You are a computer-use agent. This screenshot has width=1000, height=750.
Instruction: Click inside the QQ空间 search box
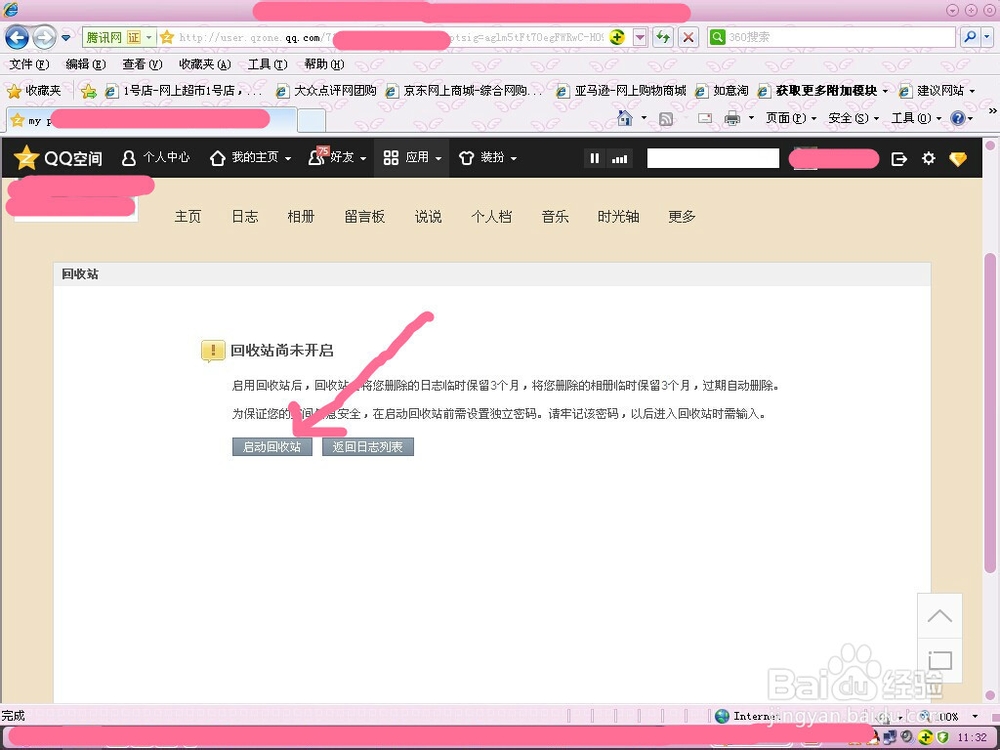[713, 157]
